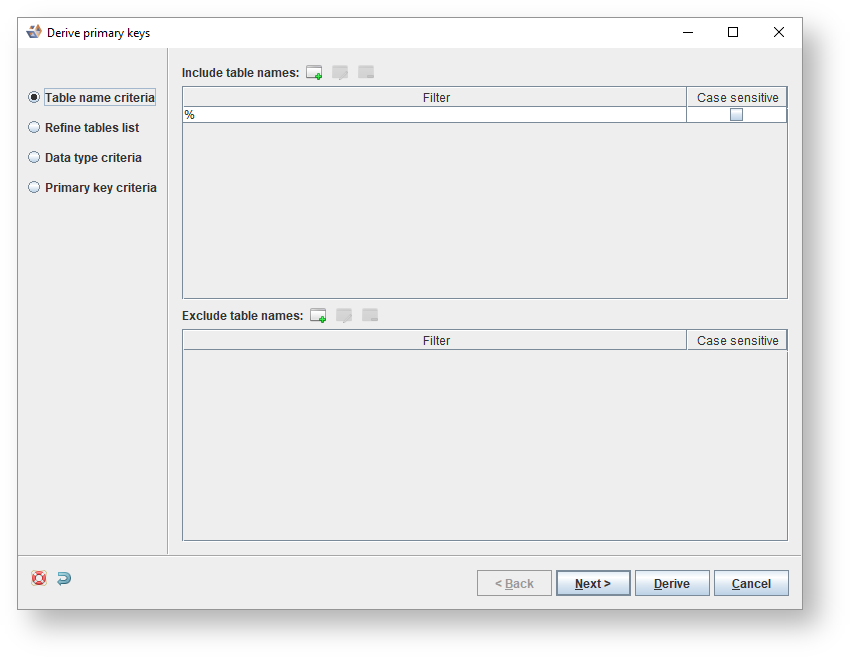Image resolution: width=851 pixels, height=658 pixels.
Task: Go to the next wizard step
Action: click(x=593, y=583)
